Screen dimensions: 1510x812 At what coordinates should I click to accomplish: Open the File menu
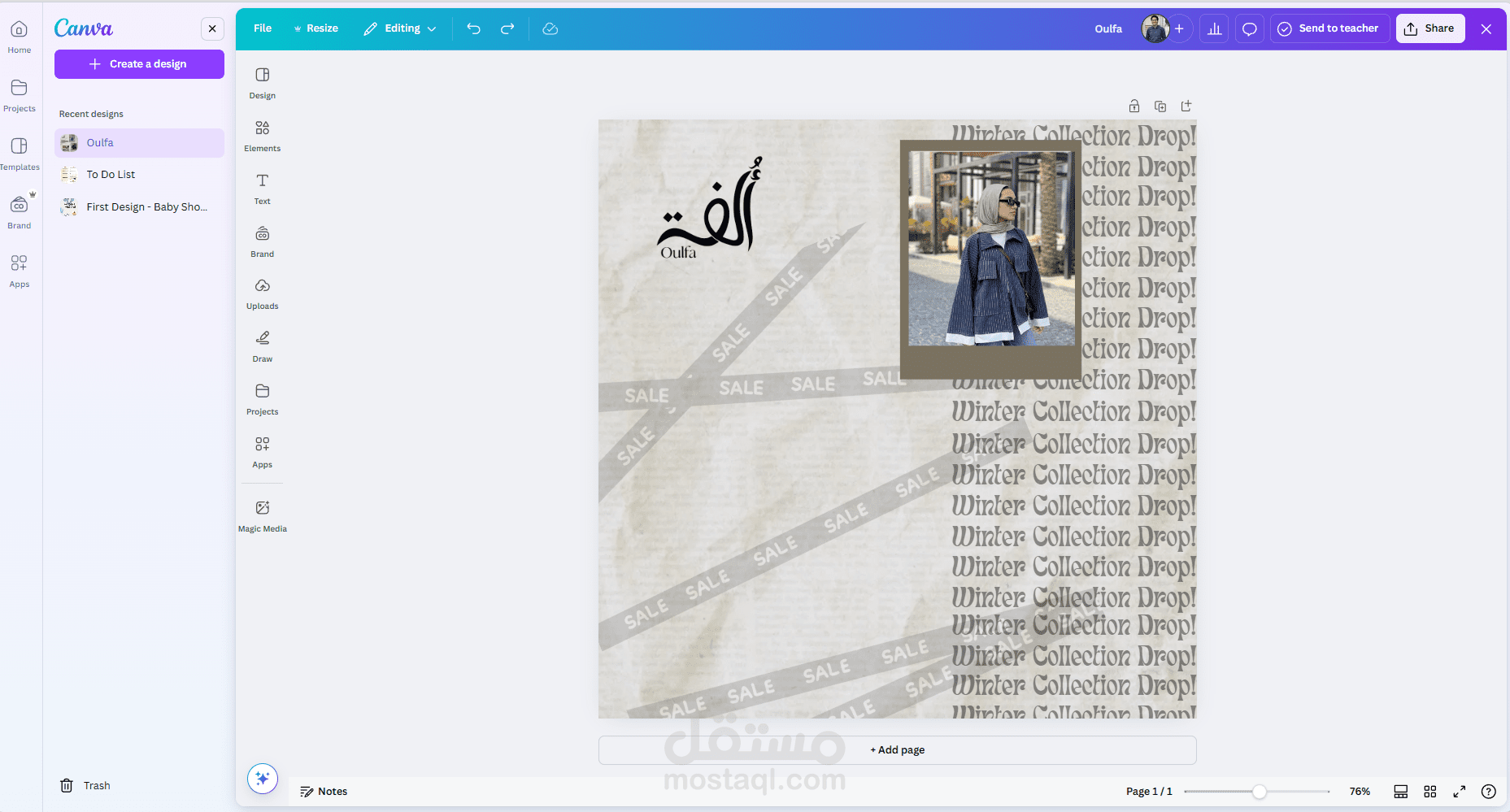263,28
